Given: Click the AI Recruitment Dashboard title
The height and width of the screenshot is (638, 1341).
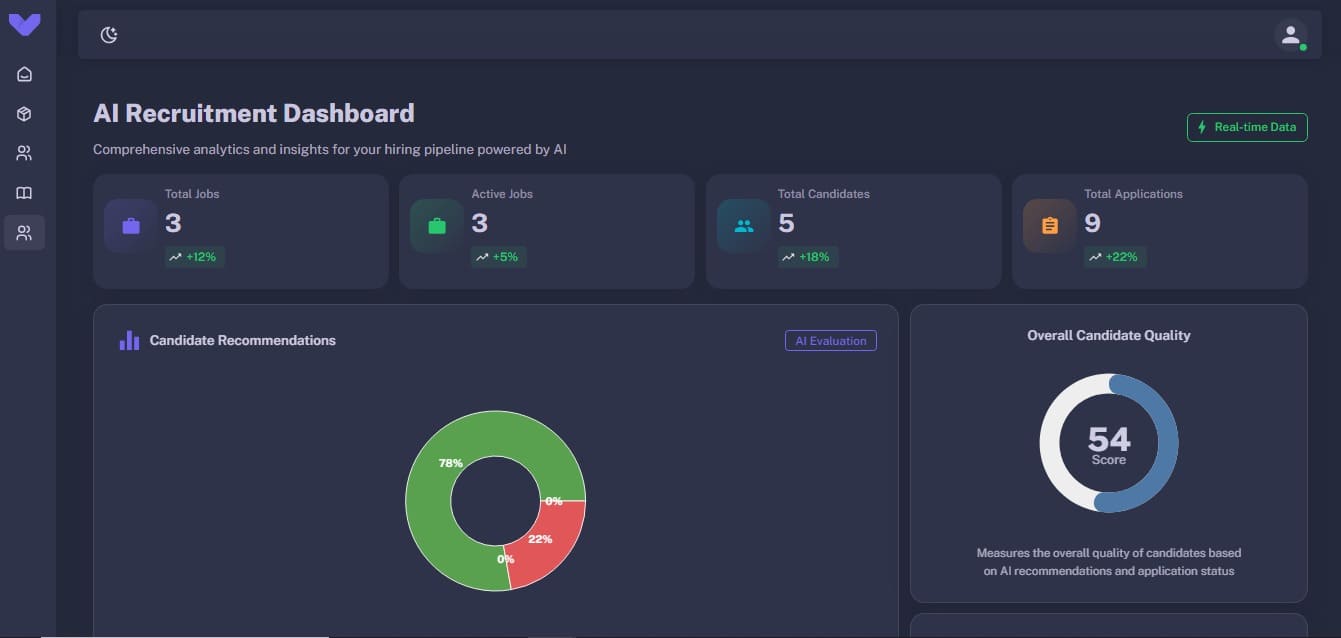Looking at the screenshot, I should (x=254, y=113).
